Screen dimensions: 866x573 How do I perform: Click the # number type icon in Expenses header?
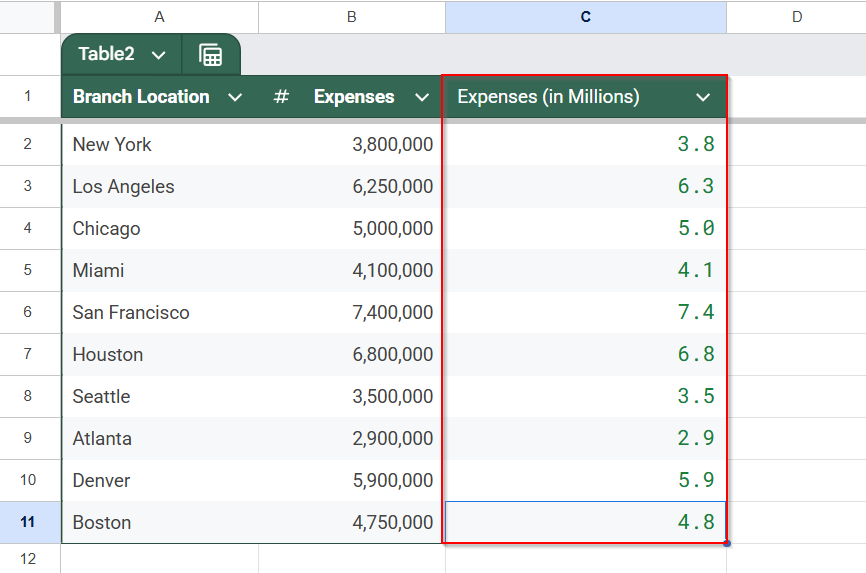281,97
